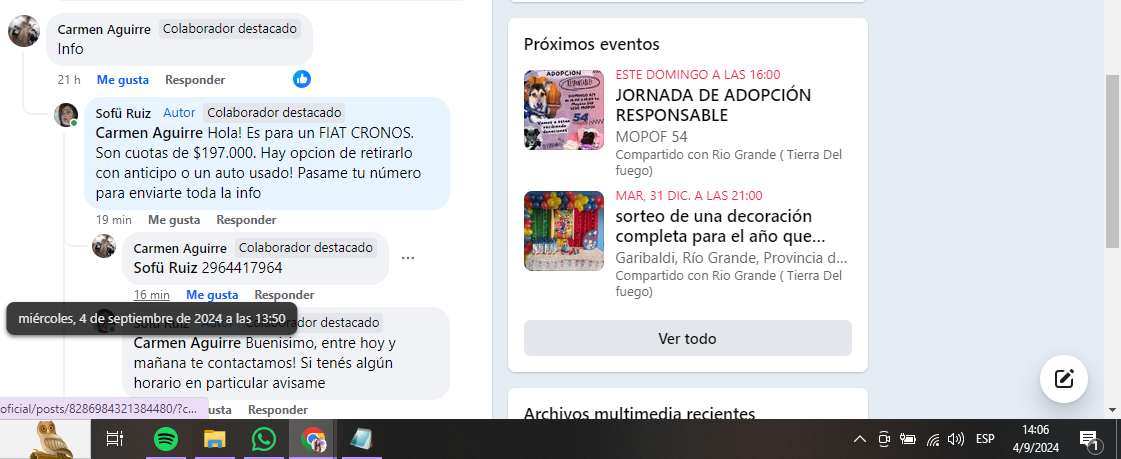Switch to Chrome in the taskbar
Screen dimensions: 1121x459
tap(312, 439)
